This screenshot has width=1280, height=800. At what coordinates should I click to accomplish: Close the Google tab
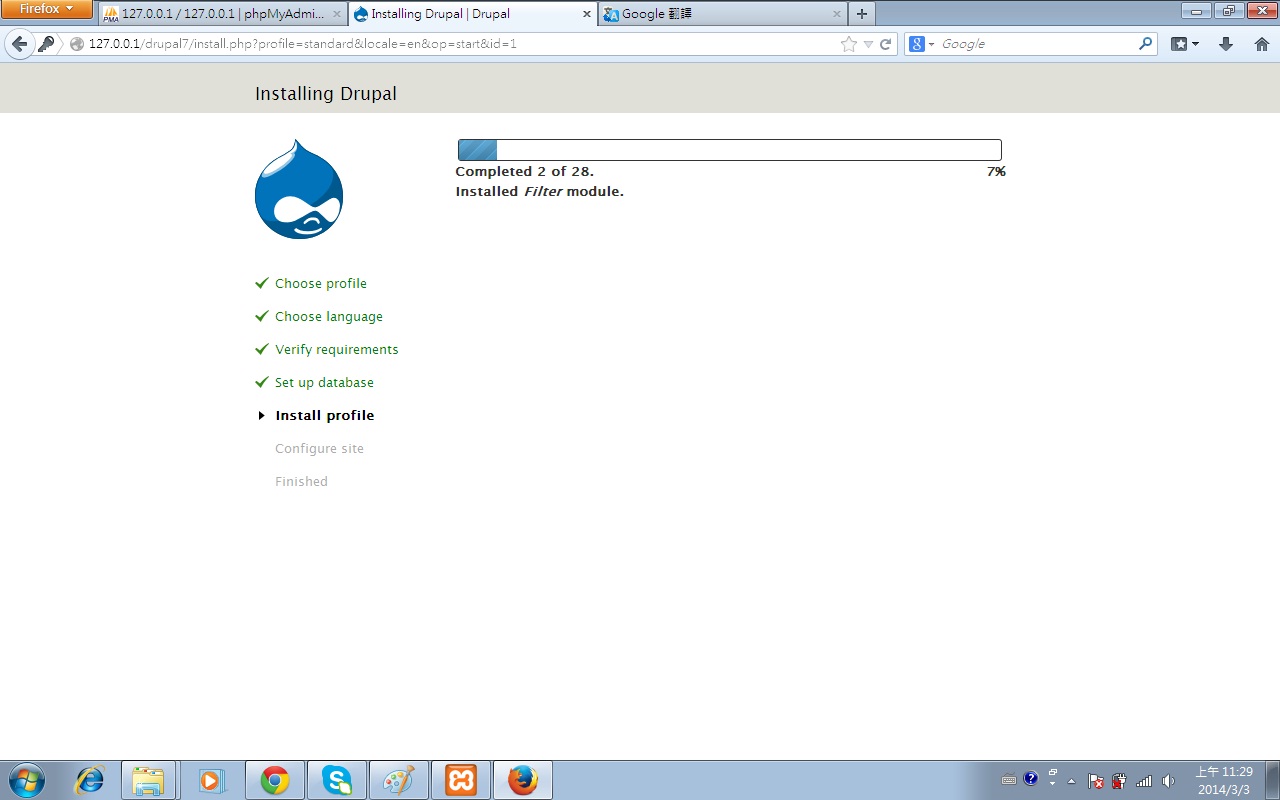(836, 14)
